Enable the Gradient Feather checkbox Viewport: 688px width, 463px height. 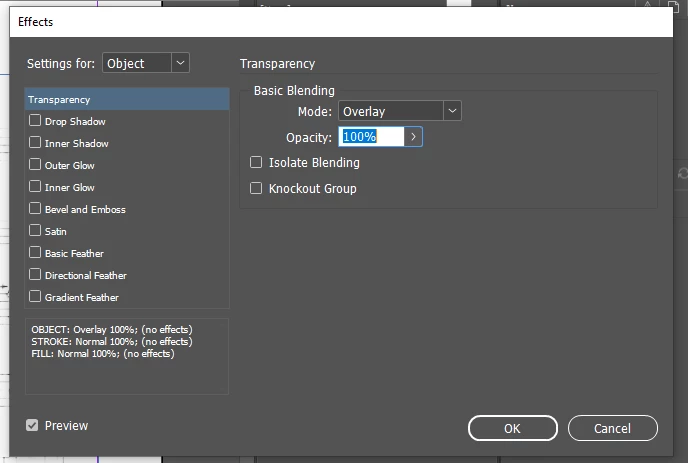click(35, 296)
